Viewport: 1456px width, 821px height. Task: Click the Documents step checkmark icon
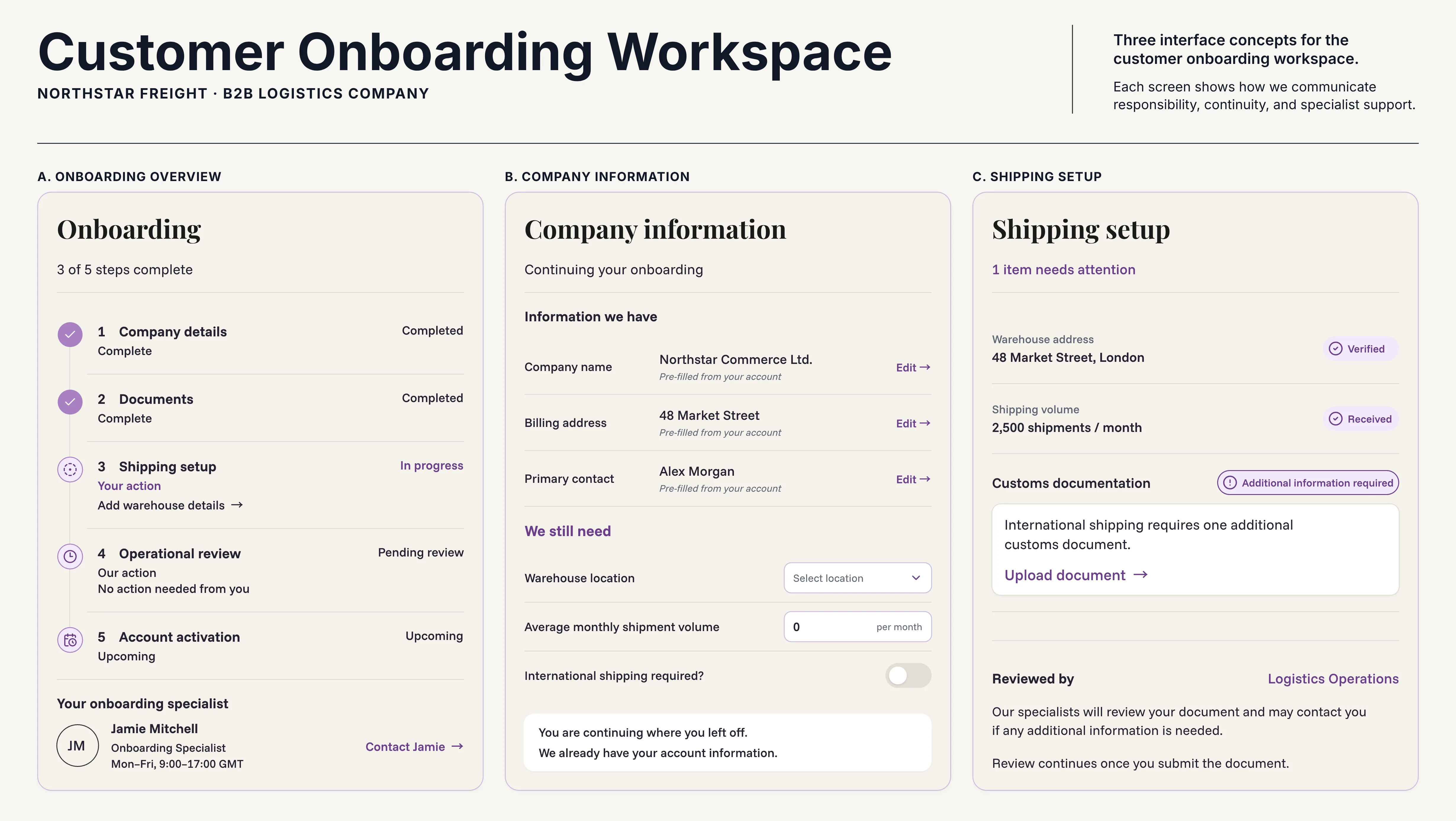coord(70,402)
